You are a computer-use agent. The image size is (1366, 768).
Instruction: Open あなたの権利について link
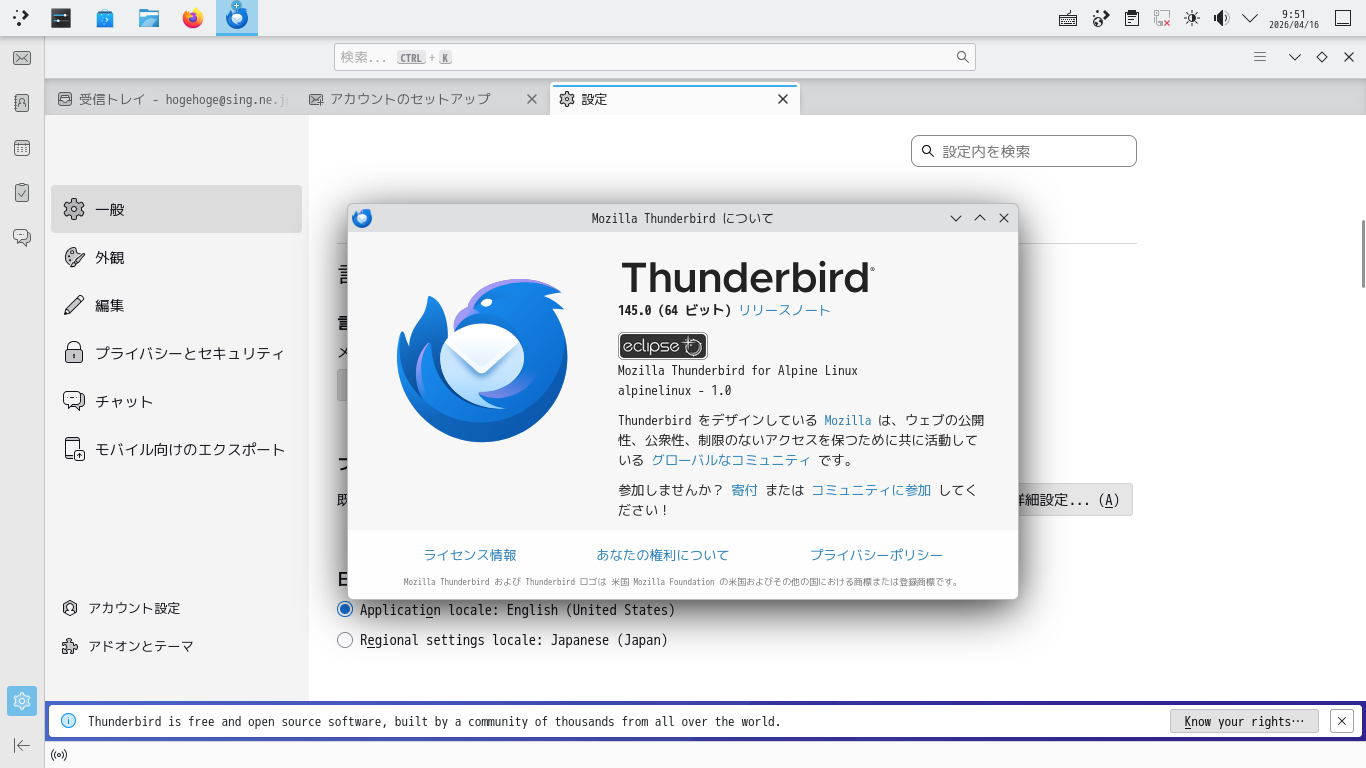[x=663, y=555]
